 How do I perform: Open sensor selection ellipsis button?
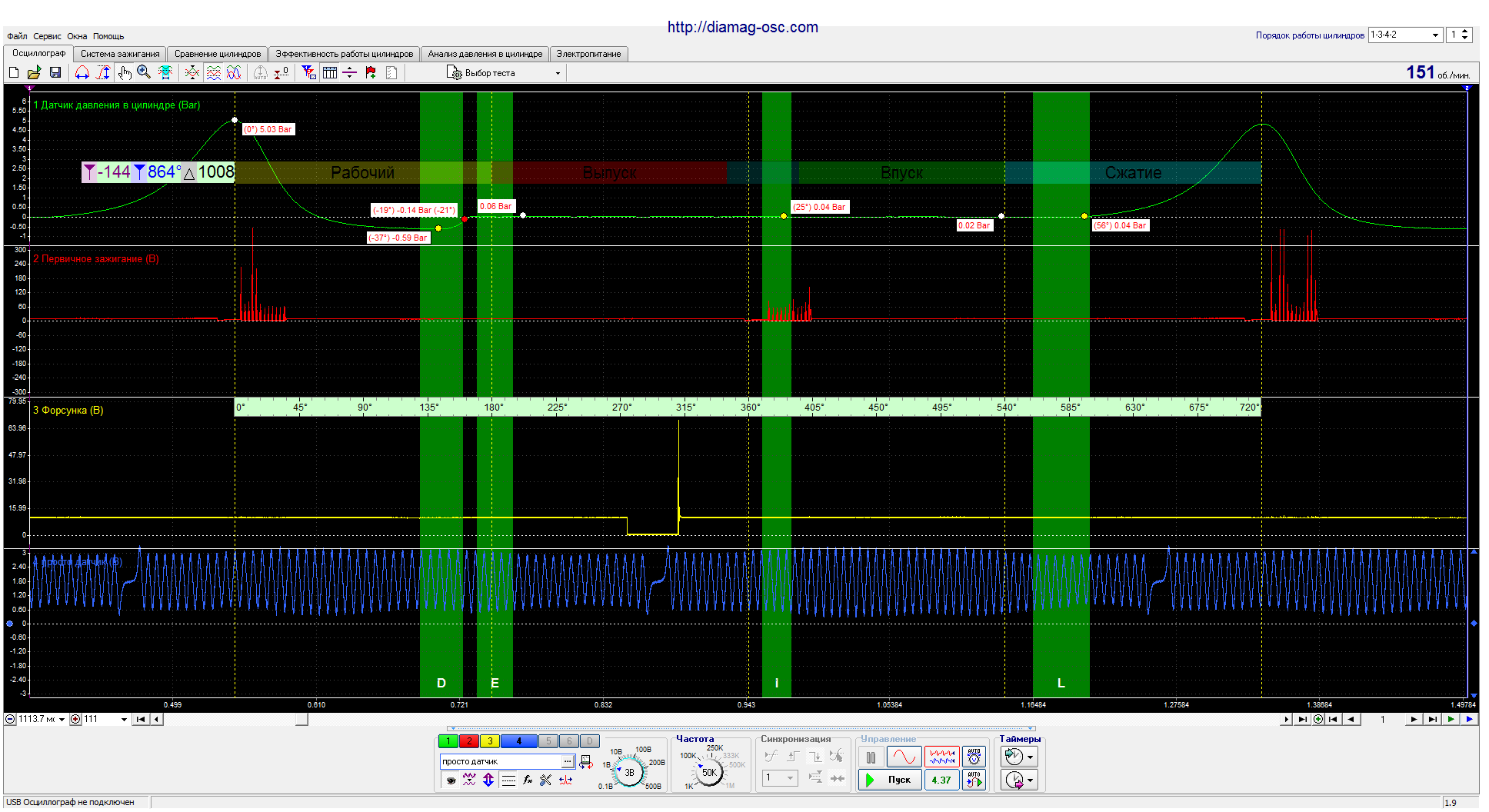tap(568, 761)
